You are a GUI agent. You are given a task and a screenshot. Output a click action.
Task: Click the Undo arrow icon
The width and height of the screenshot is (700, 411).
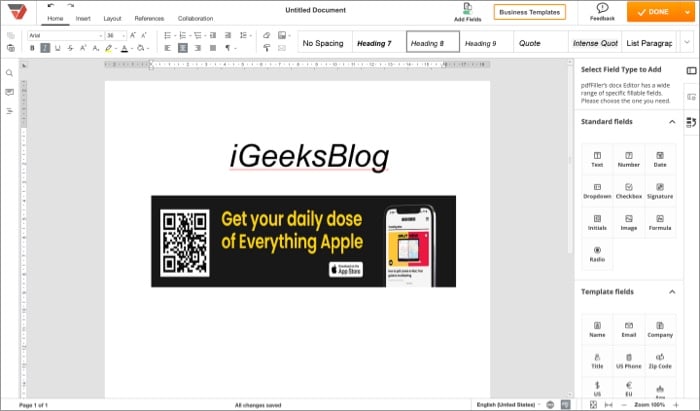tap(50, 6)
